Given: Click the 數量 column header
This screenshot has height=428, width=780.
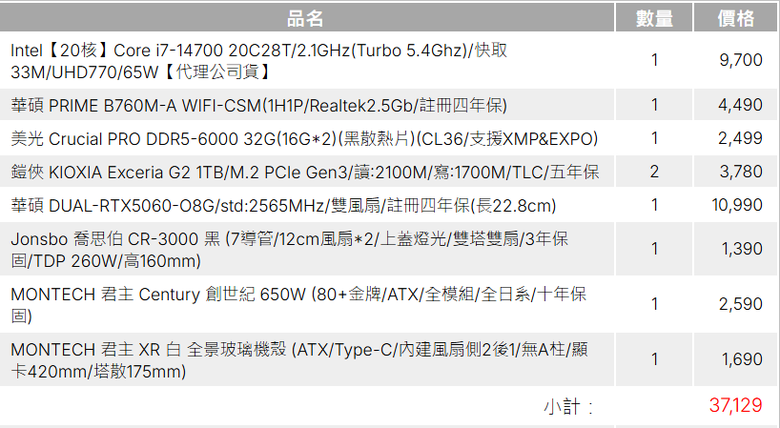Looking at the screenshot, I should click(x=654, y=18).
